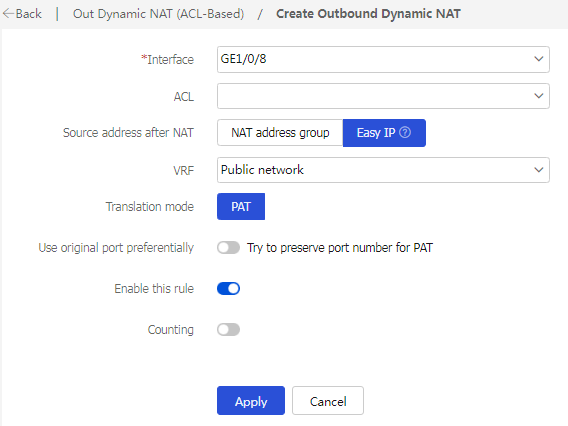Select the NAT address group option
568x426 pixels.
click(x=280, y=133)
